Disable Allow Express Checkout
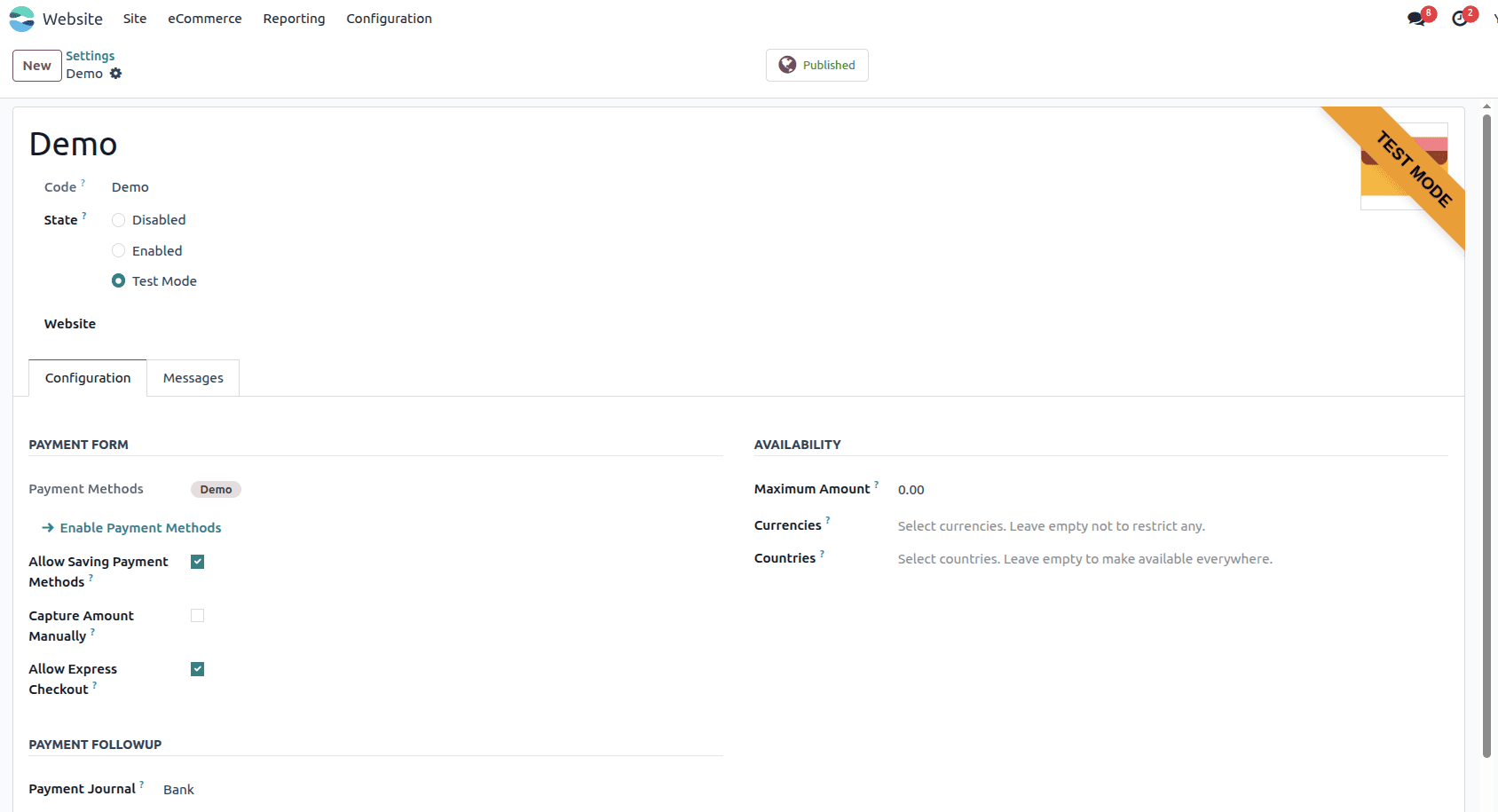Image resolution: width=1498 pixels, height=812 pixels. [x=197, y=668]
